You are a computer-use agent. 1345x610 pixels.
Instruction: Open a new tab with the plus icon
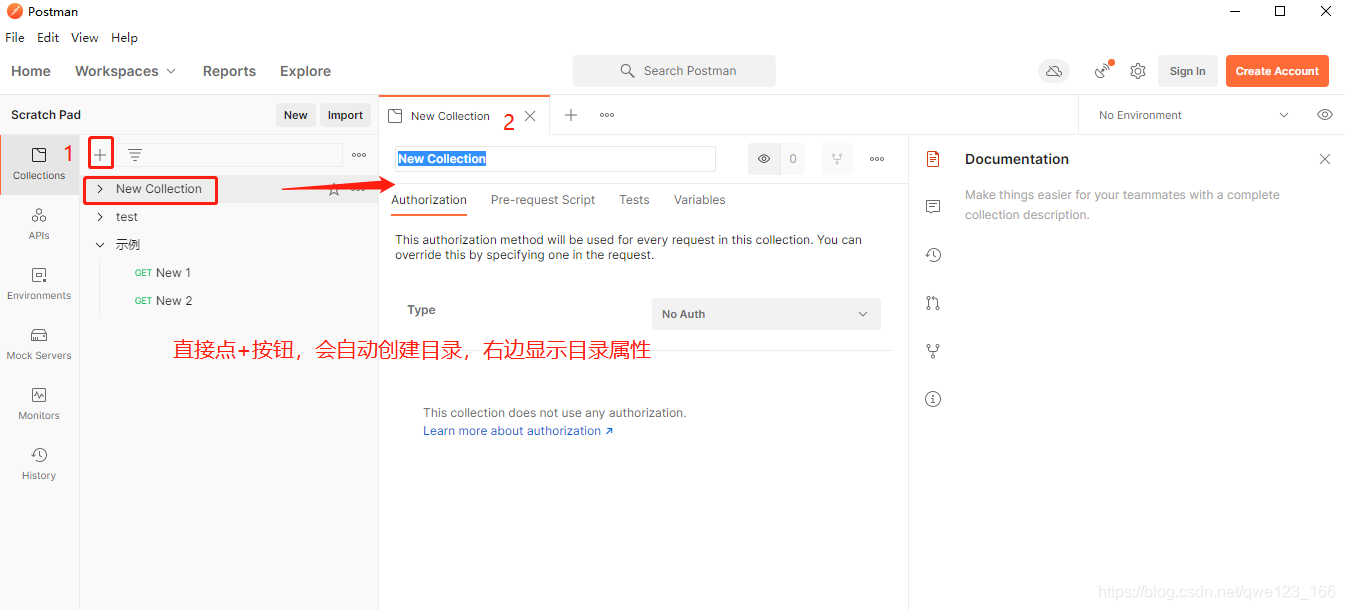pyautogui.click(x=571, y=115)
